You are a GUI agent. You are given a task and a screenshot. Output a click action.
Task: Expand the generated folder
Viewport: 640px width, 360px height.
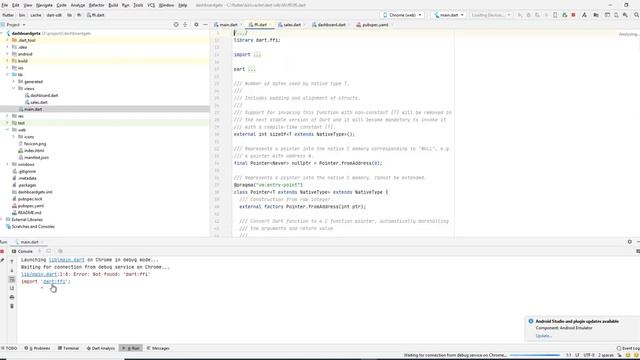[x=13, y=82]
